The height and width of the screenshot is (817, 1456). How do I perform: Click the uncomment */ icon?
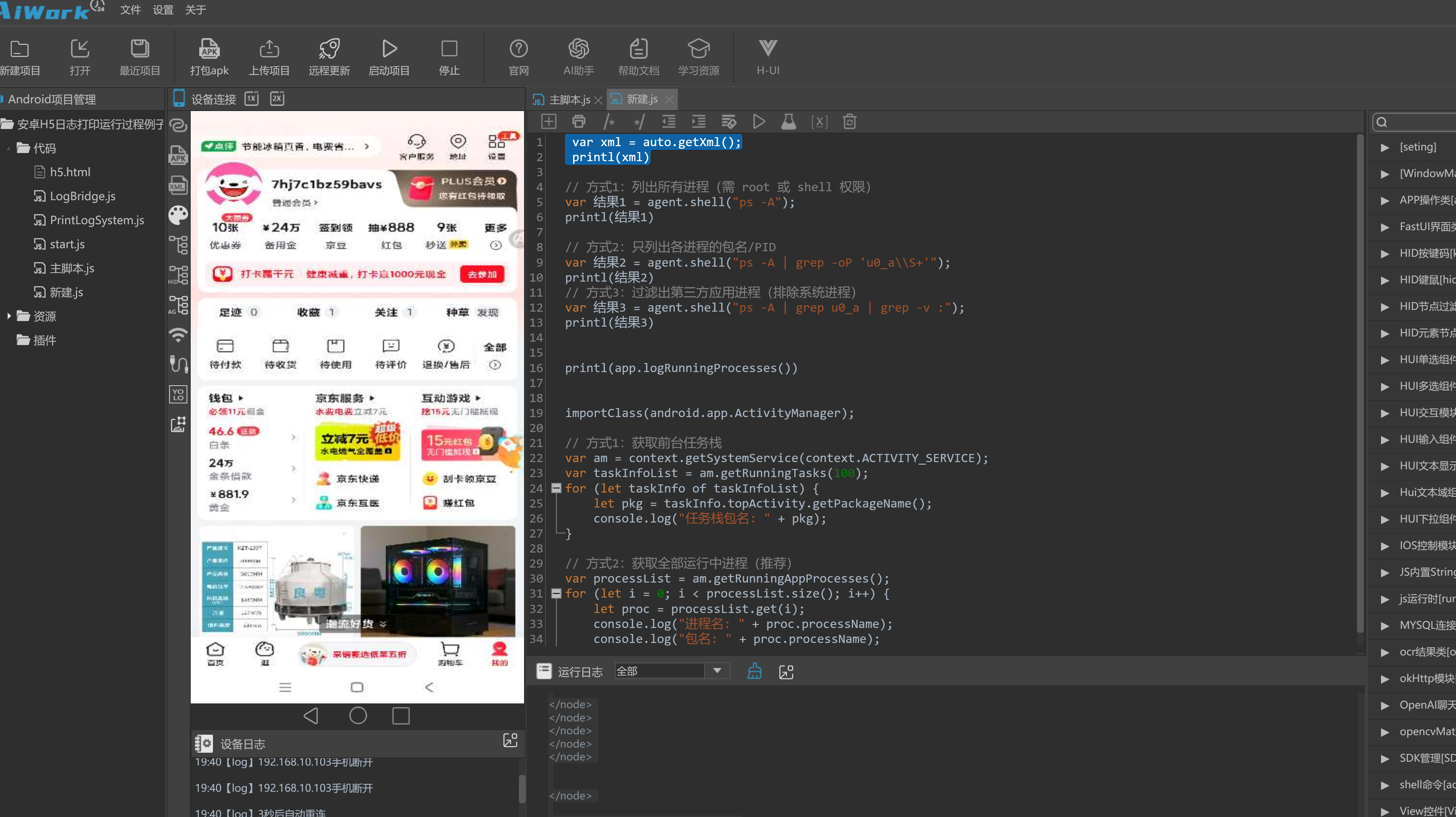point(639,122)
